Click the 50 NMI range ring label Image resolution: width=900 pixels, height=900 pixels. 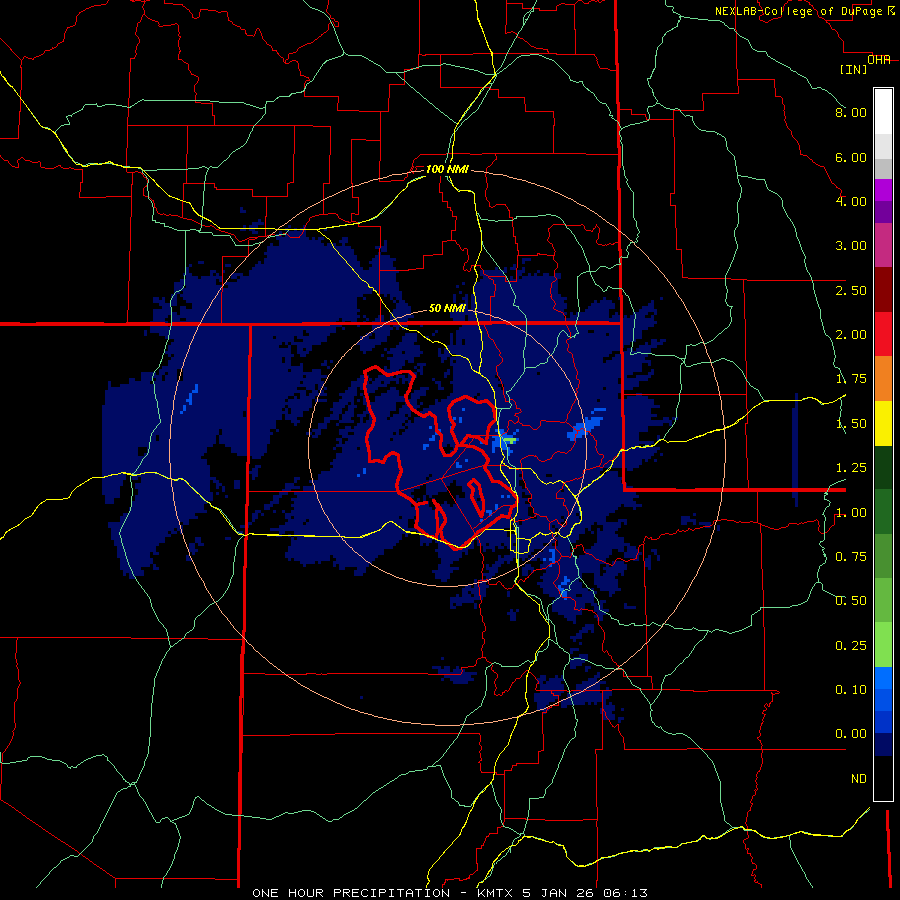pos(447,308)
